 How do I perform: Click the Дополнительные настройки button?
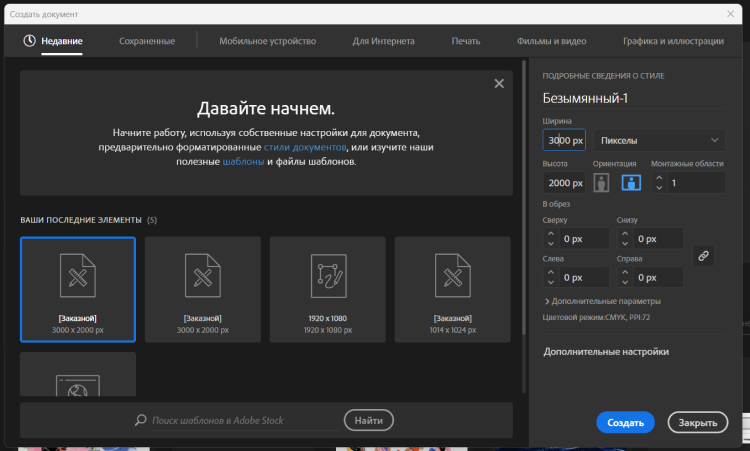(606, 352)
